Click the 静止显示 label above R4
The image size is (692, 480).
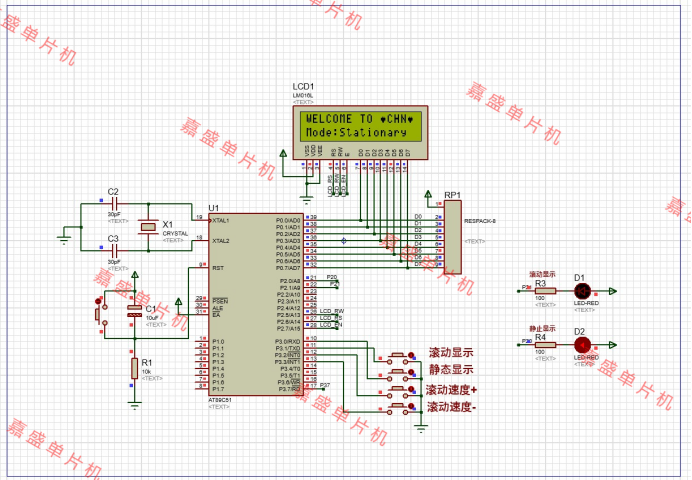point(542,329)
